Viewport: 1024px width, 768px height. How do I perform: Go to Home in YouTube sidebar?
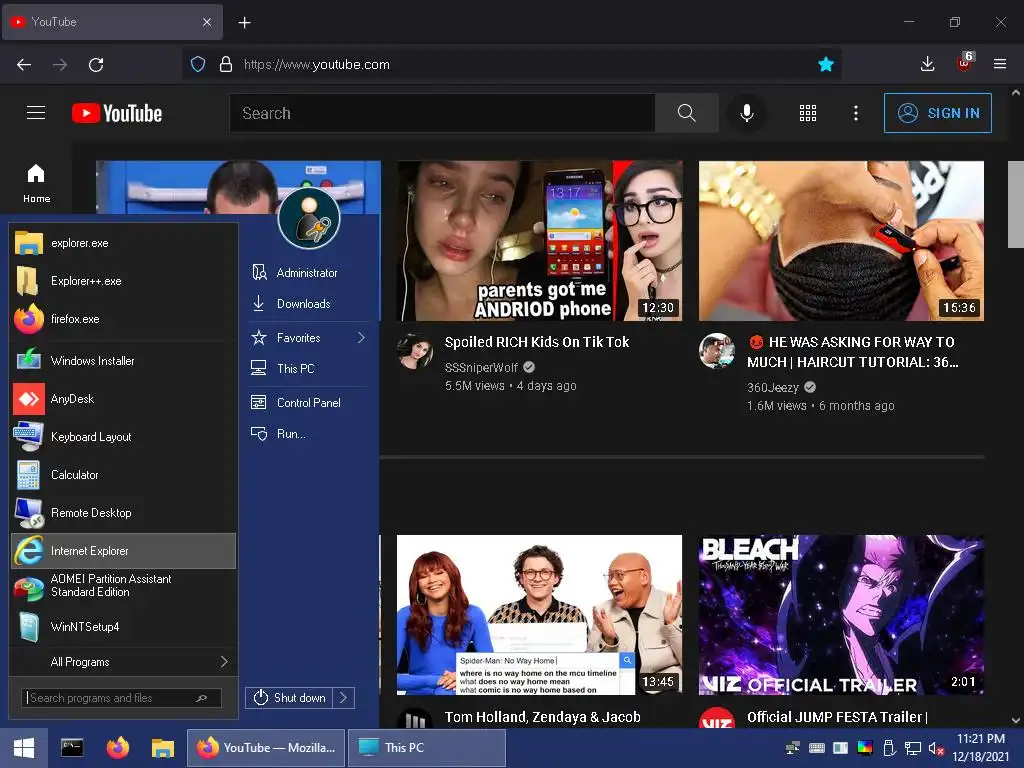tap(36, 184)
